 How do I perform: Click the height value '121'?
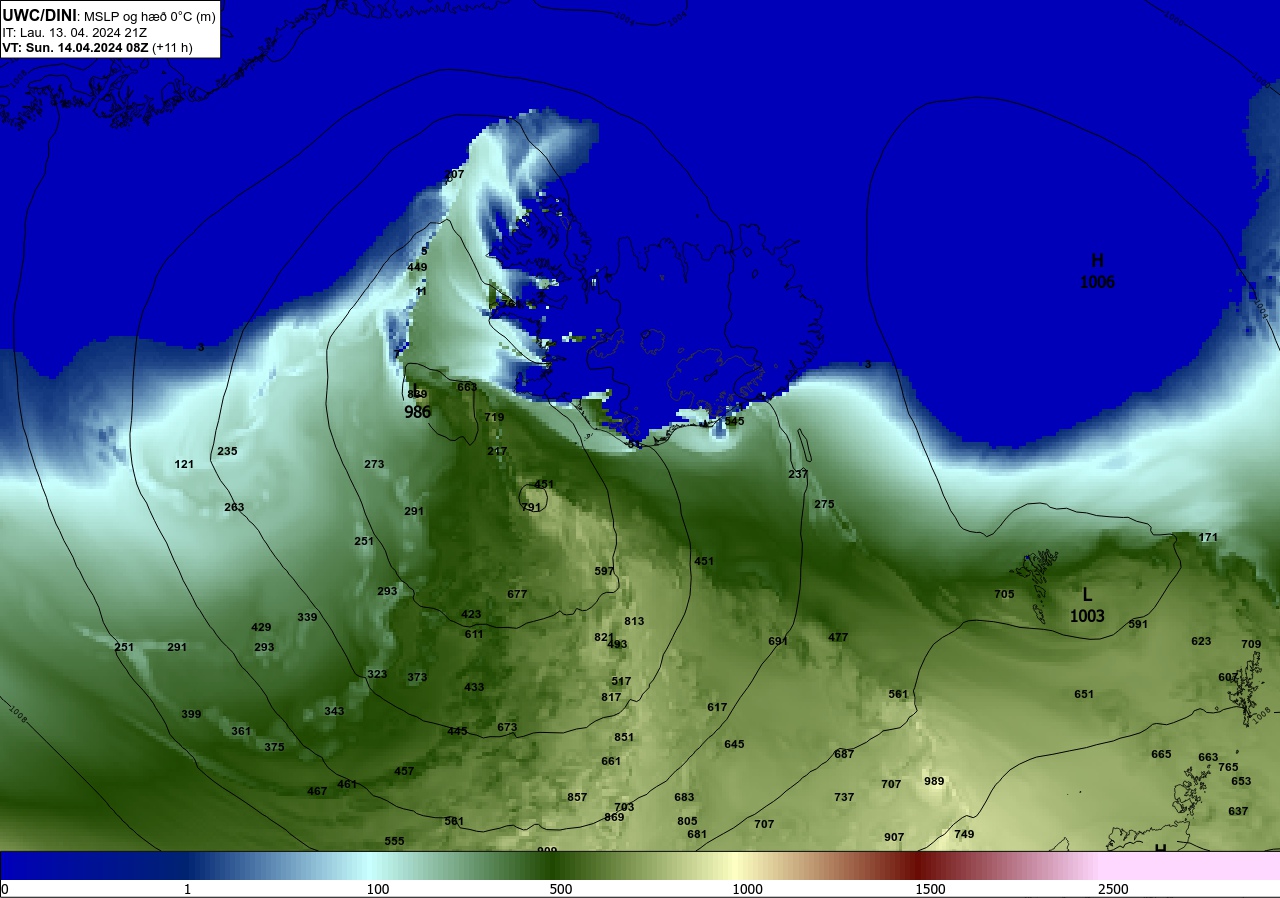point(184,464)
